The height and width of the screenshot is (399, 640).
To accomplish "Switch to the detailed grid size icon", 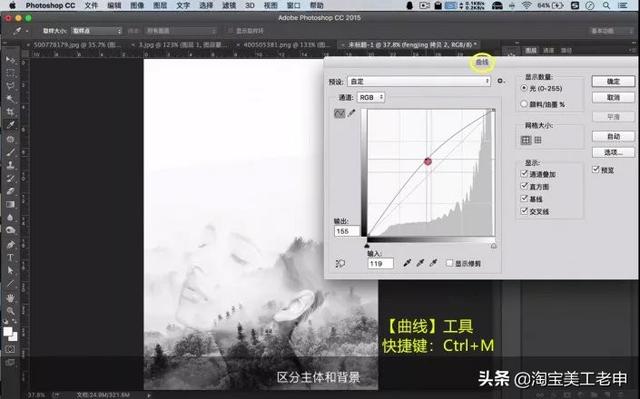I will tap(538, 140).
